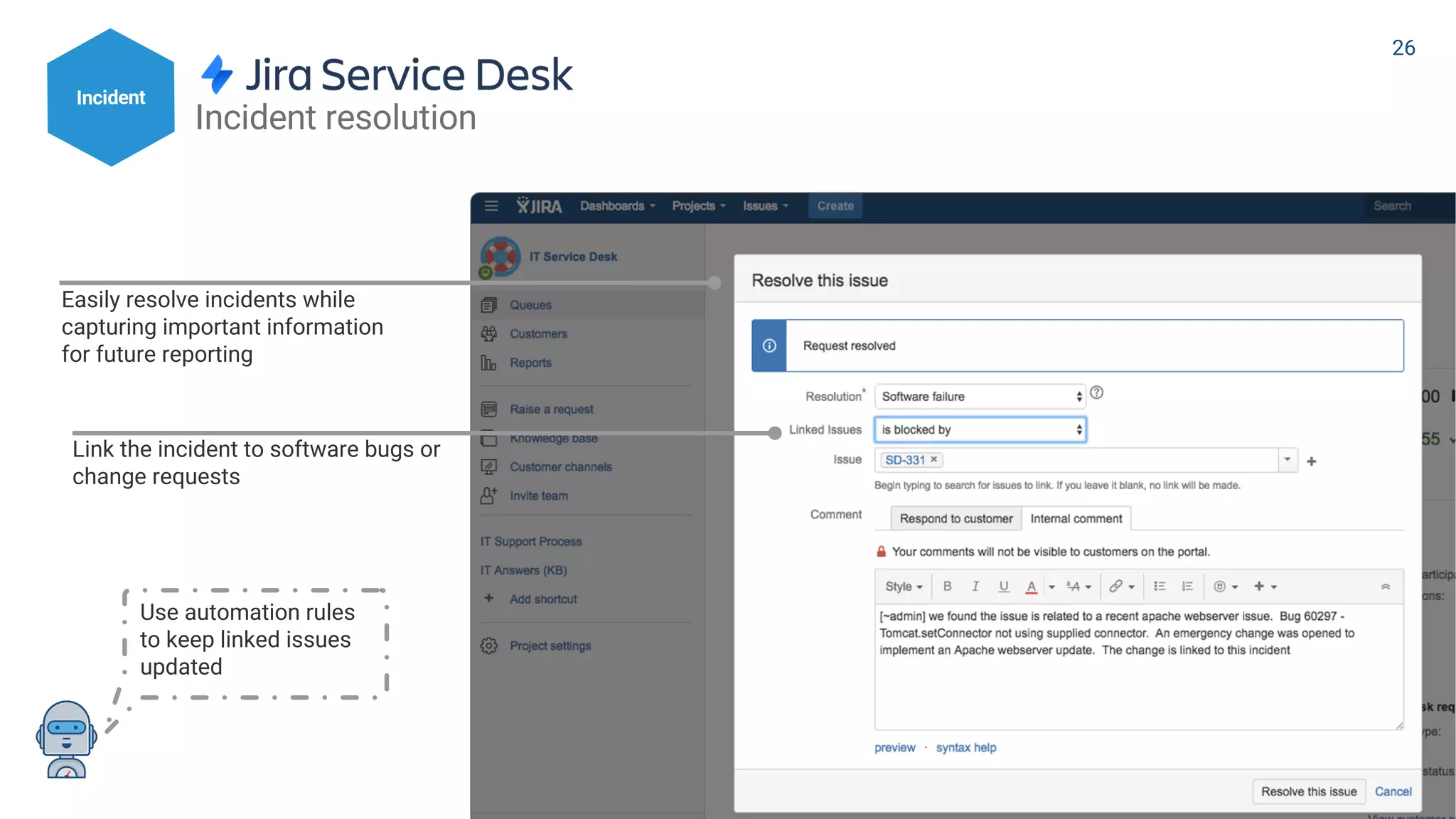Open IT Support Process shortcut
Screen dimensions: 1456x819
(x=530, y=542)
